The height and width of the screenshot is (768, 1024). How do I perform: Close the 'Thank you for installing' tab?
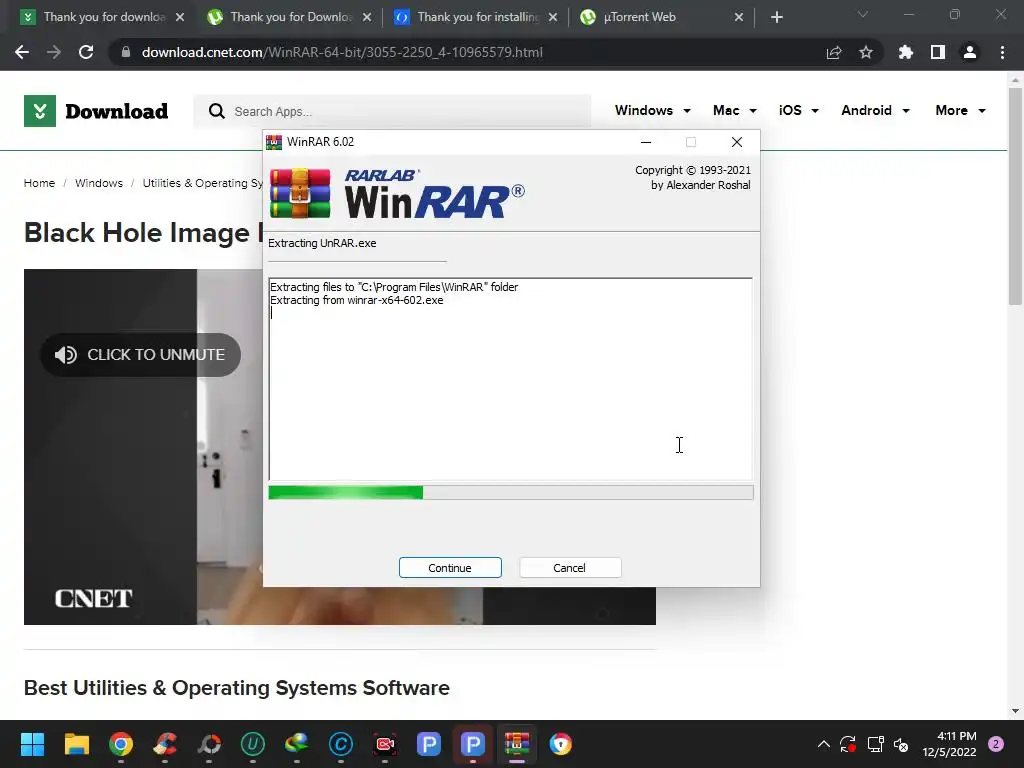pyautogui.click(x=553, y=17)
